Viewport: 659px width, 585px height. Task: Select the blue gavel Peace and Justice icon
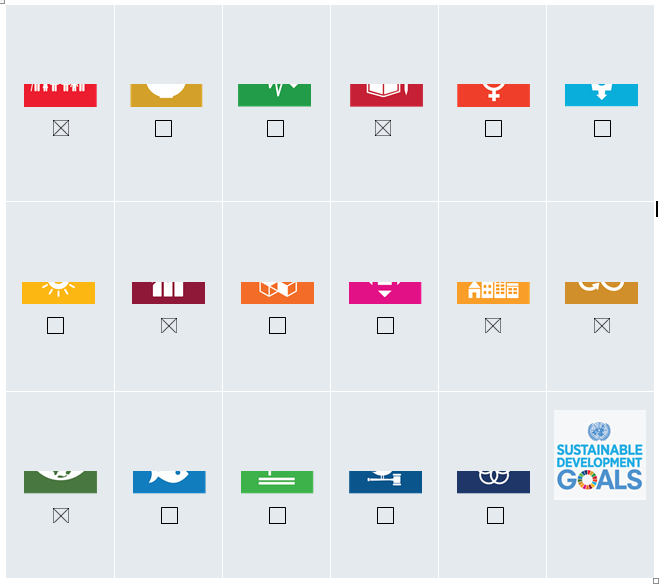click(x=385, y=482)
